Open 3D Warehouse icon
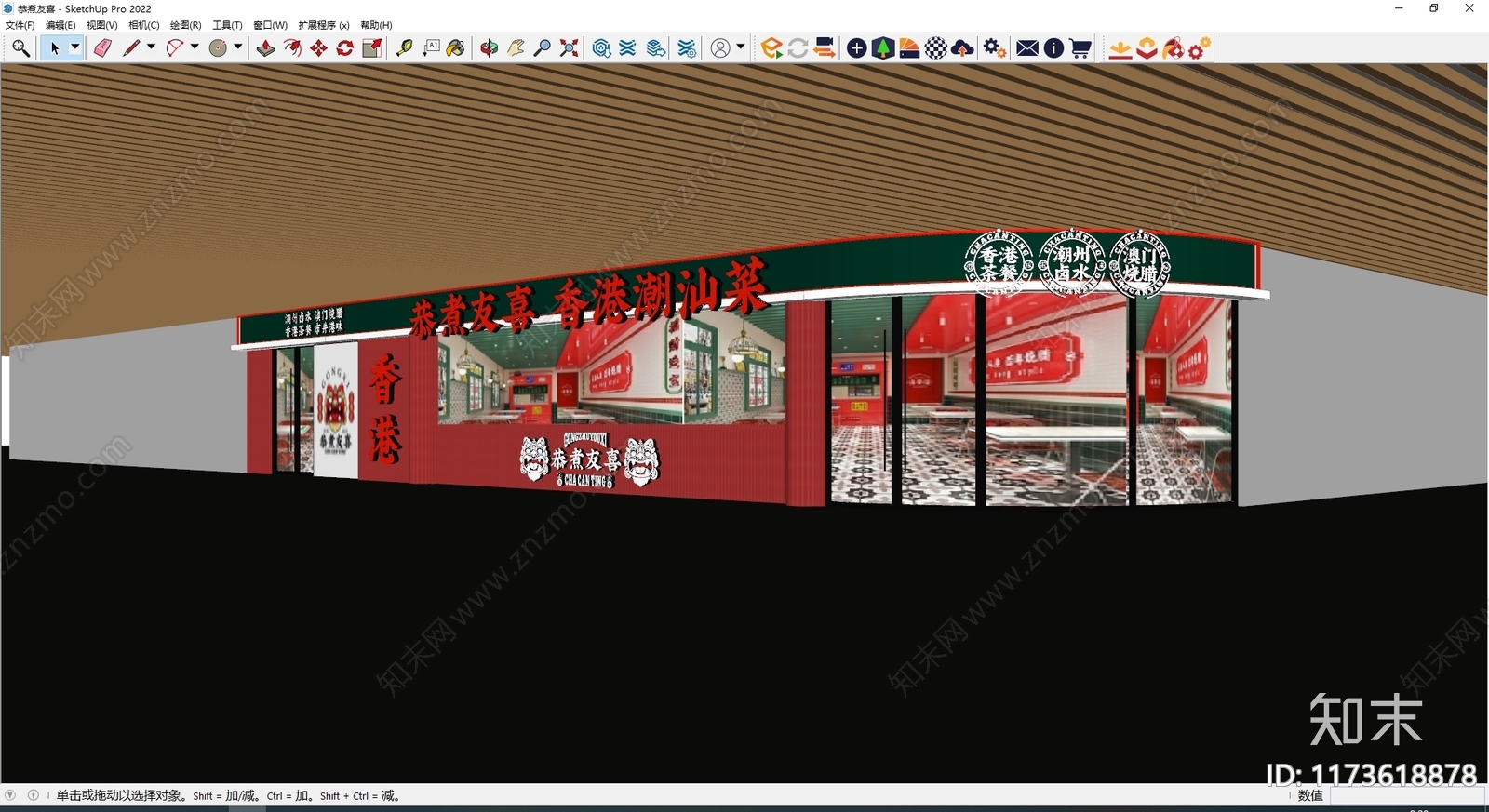 [602, 48]
